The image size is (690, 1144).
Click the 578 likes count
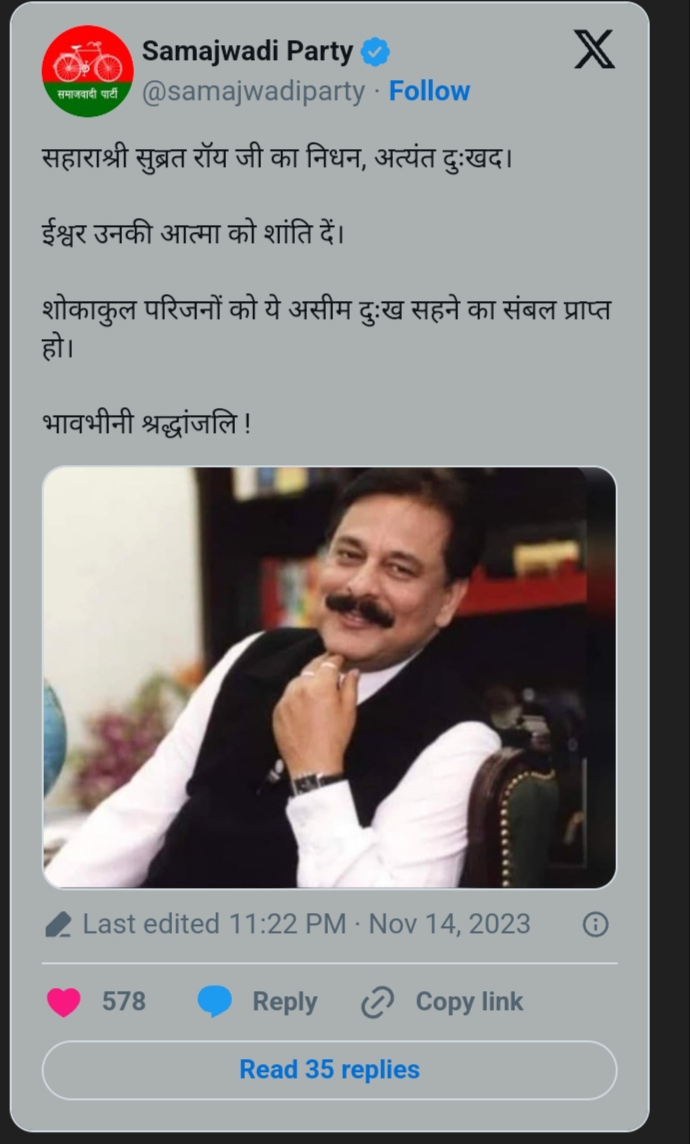click(123, 1002)
